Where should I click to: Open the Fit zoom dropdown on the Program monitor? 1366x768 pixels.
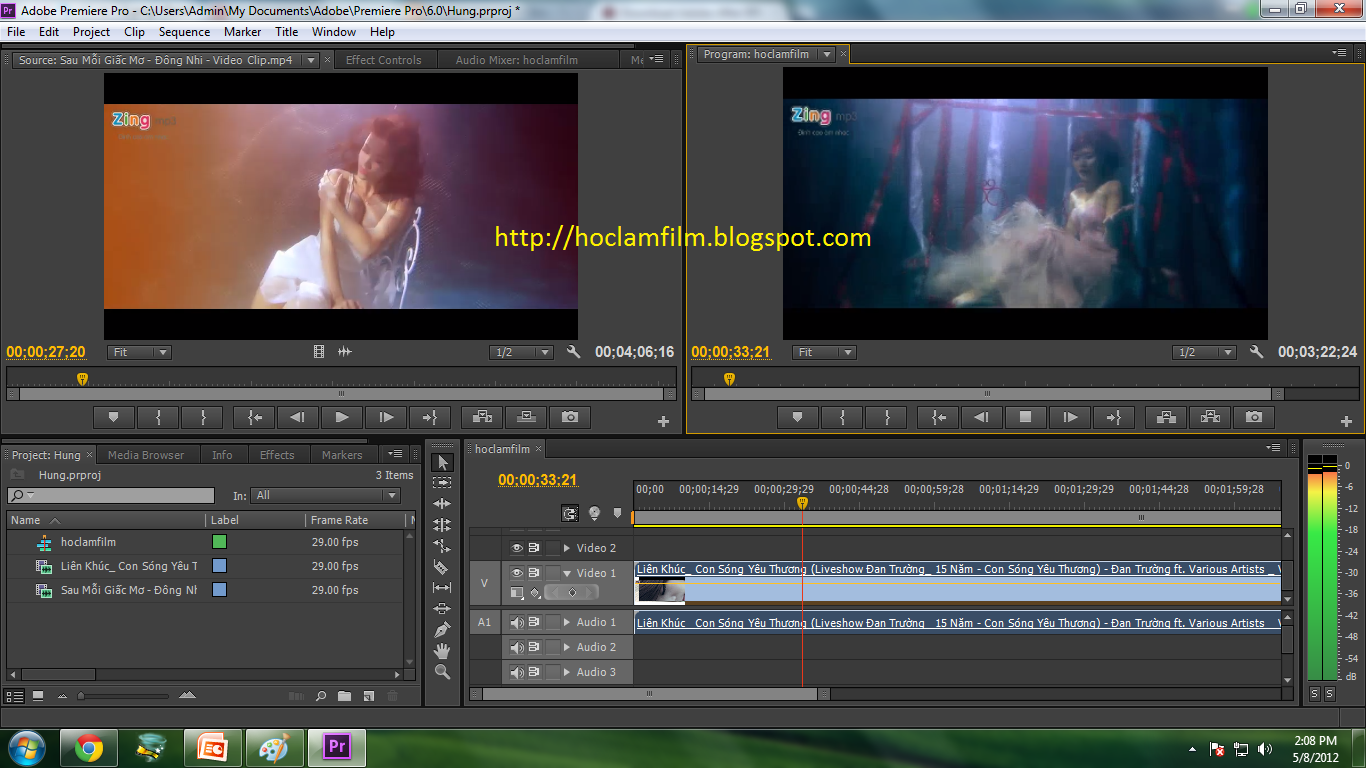click(823, 352)
